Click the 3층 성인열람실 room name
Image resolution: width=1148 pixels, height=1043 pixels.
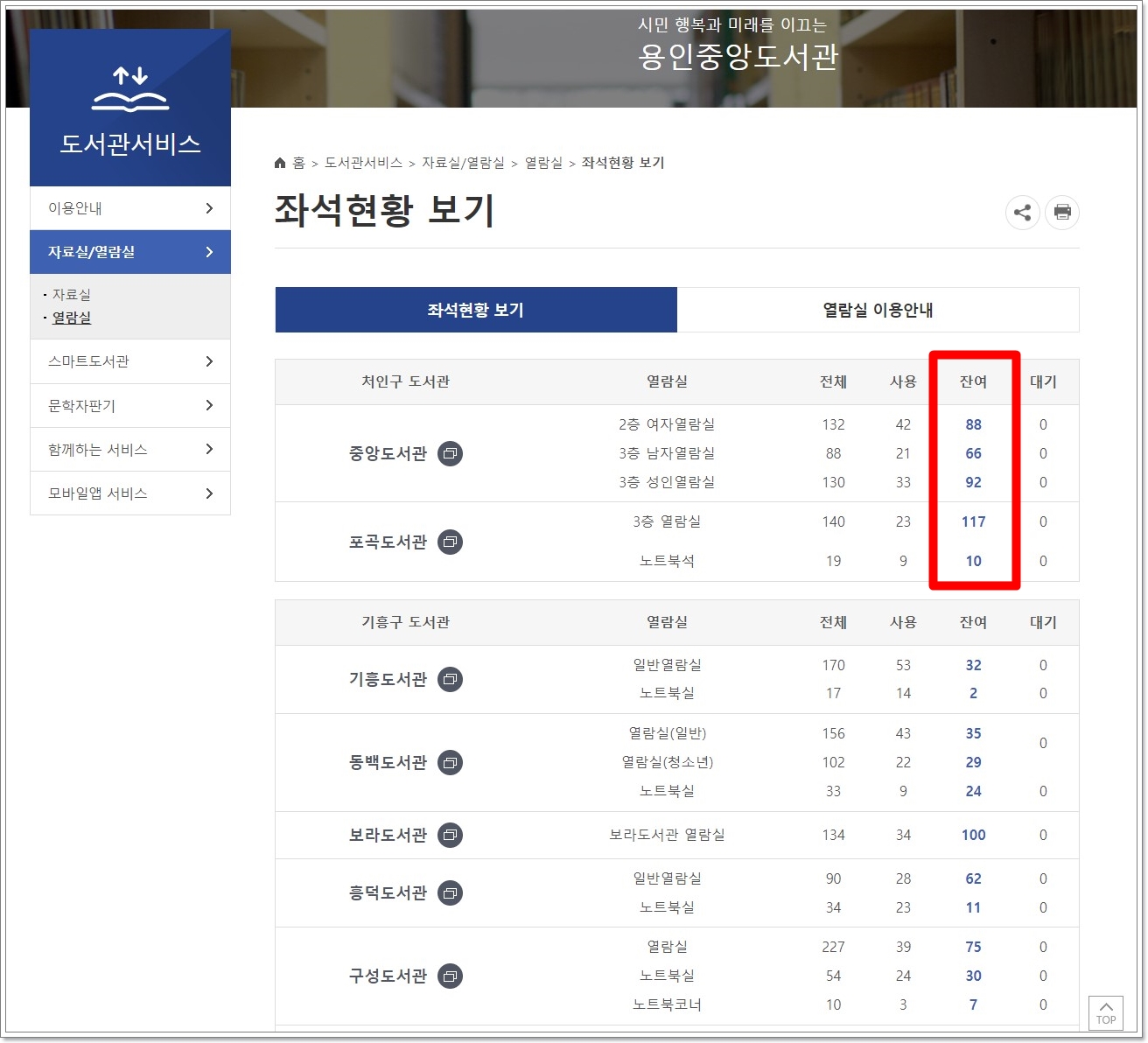pos(667,482)
